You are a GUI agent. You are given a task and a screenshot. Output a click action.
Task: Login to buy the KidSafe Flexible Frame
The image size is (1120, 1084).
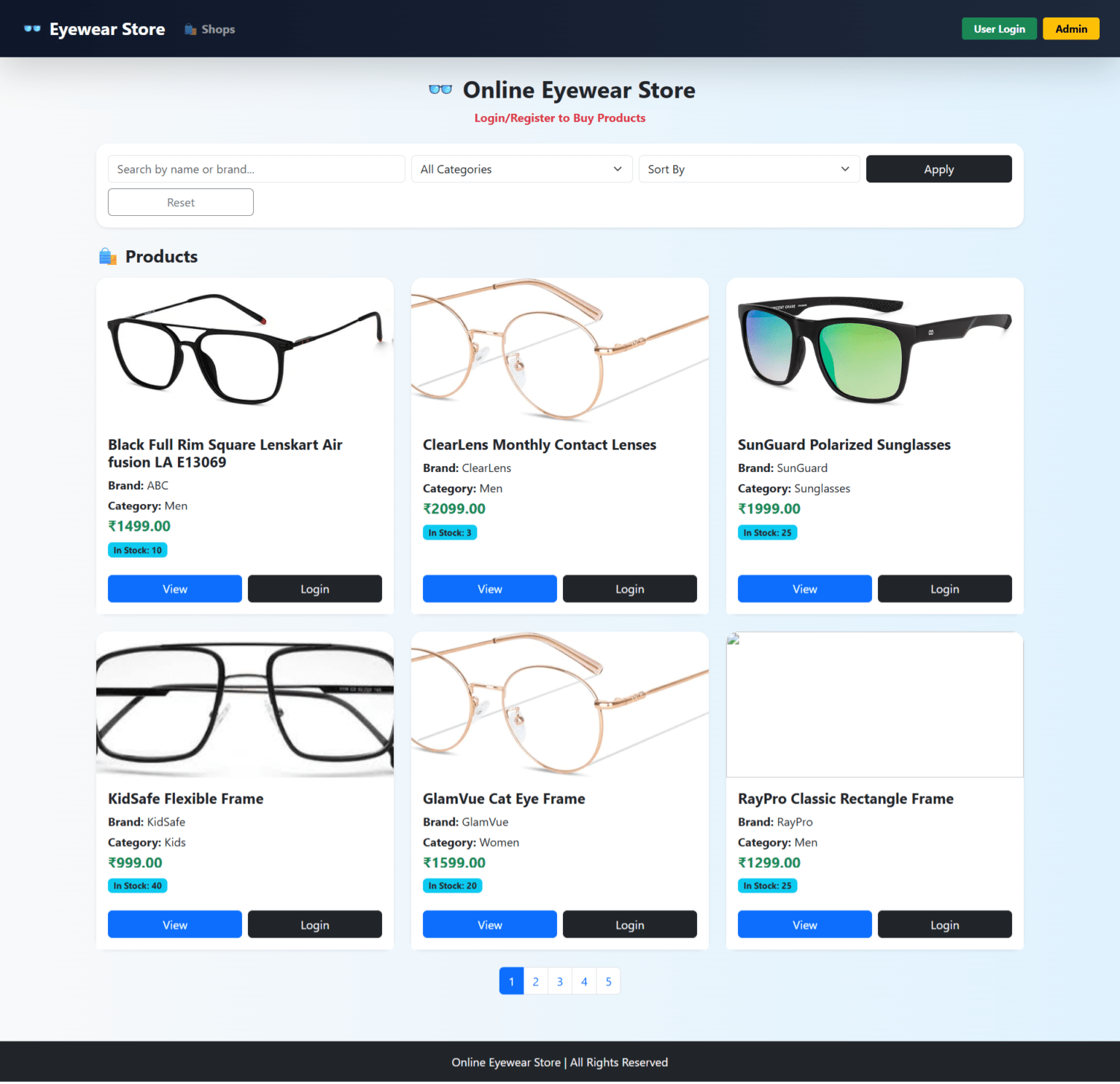314,924
